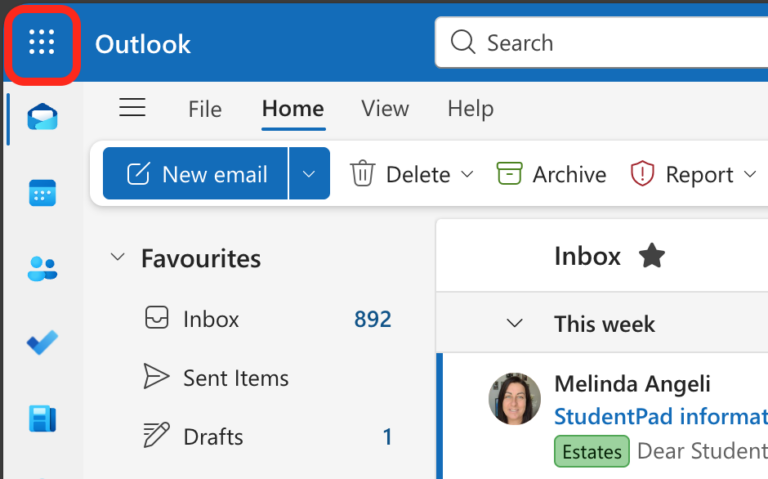Open the To Do checkmark app
This screenshot has height=479, width=768.
(42, 343)
